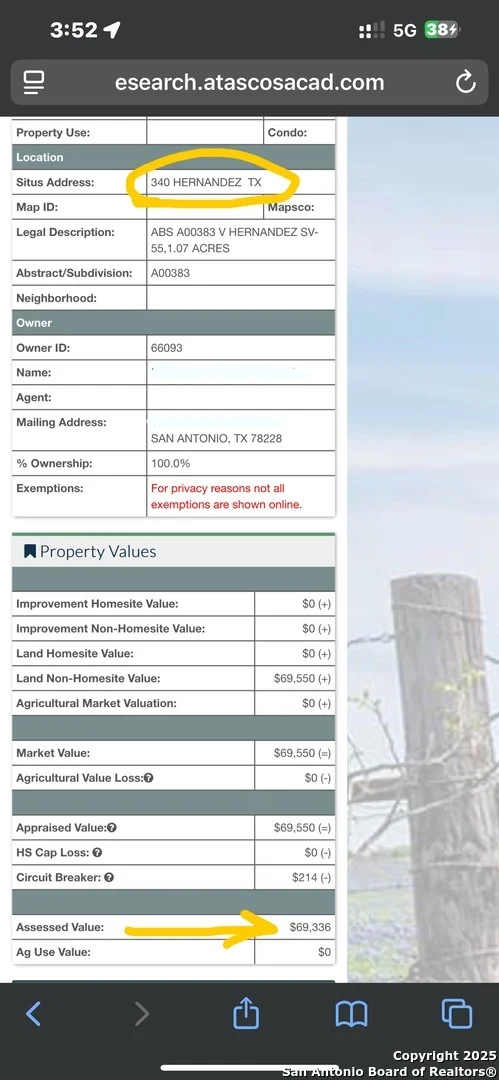Tap the battery indicator in status bar
499x1080 pixels.
pos(442,30)
